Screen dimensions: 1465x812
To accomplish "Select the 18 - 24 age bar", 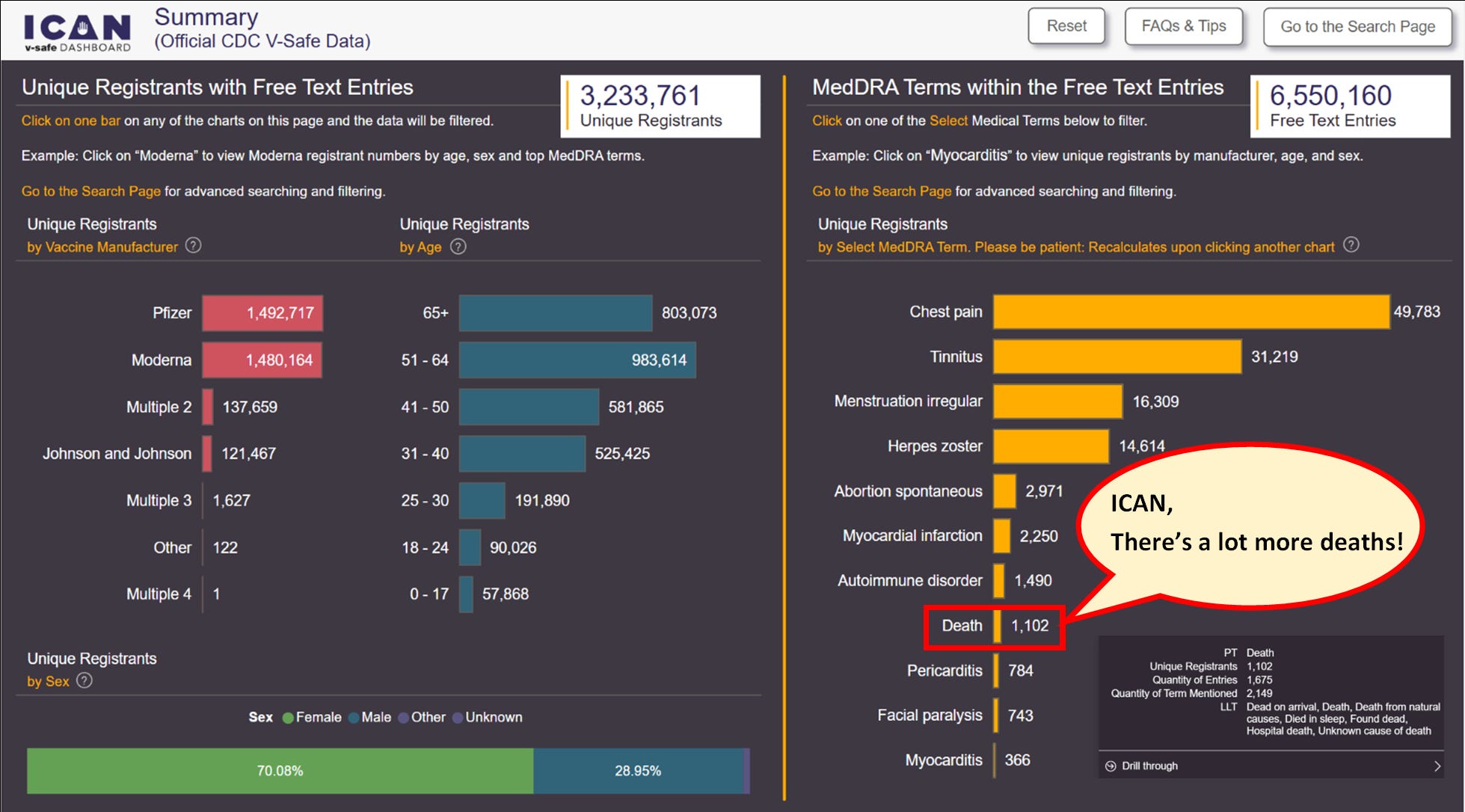I will click(x=470, y=547).
